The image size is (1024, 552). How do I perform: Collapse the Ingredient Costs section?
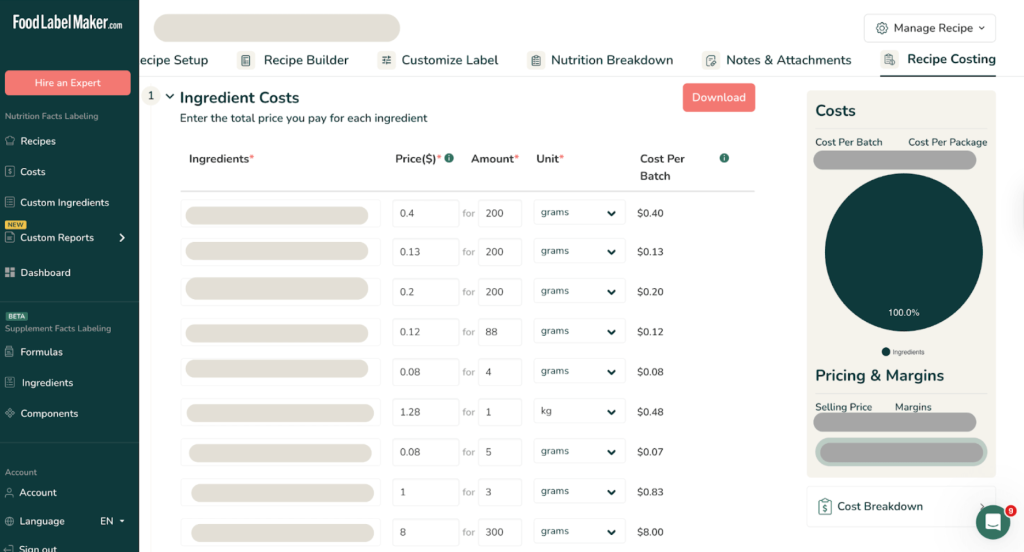pos(170,97)
